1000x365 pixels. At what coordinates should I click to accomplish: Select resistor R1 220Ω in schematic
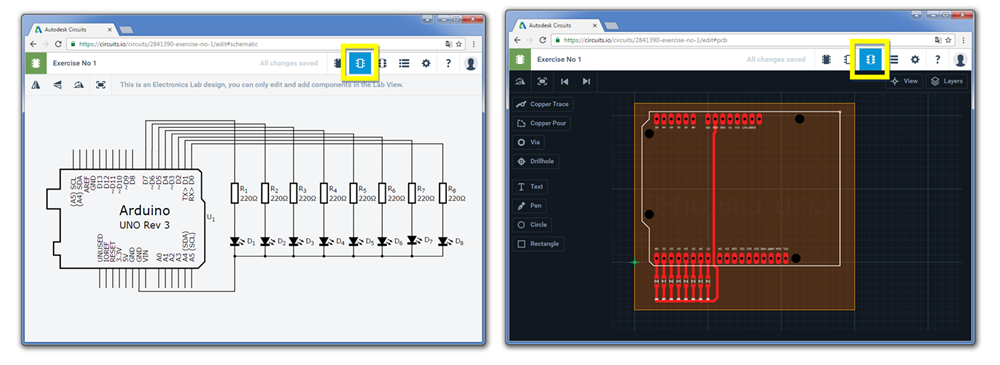pyautogui.click(x=235, y=193)
